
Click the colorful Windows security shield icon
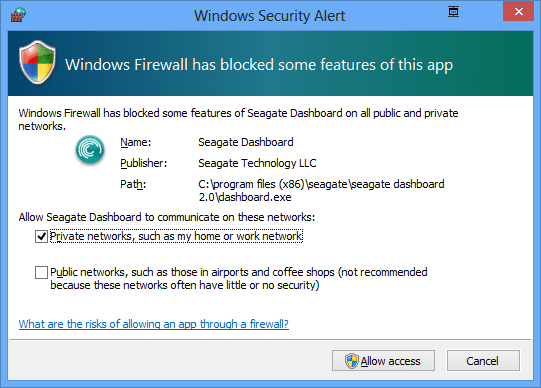point(37,62)
